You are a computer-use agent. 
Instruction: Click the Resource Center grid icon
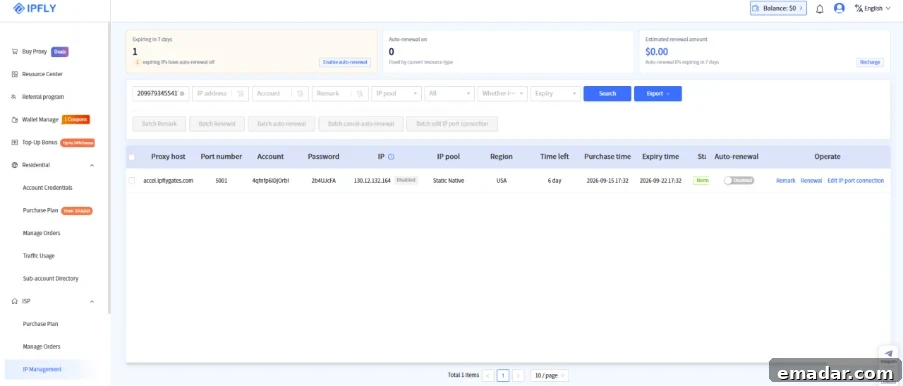coord(14,74)
